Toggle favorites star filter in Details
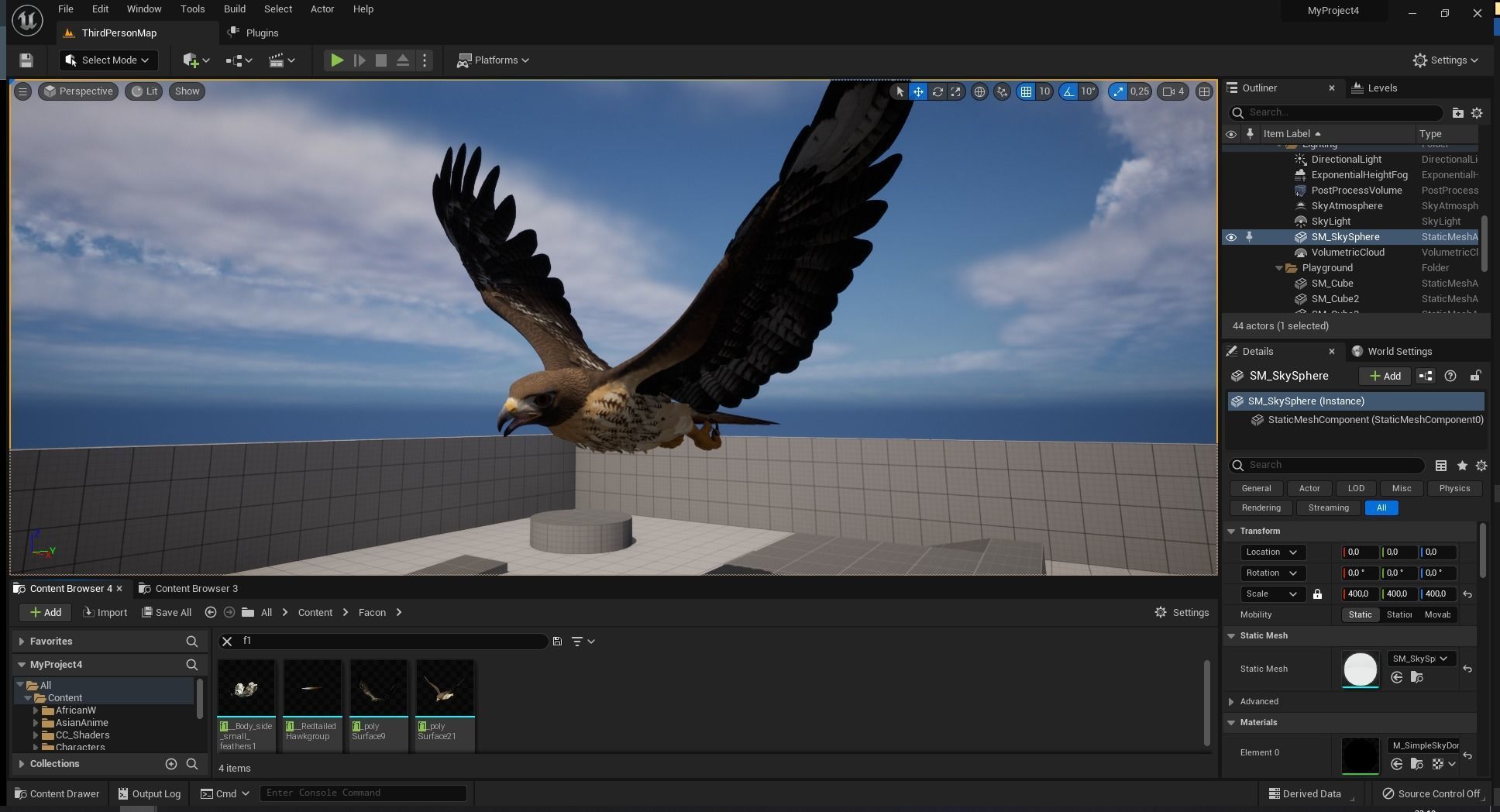1500x812 pixels. pos(1462,466)
